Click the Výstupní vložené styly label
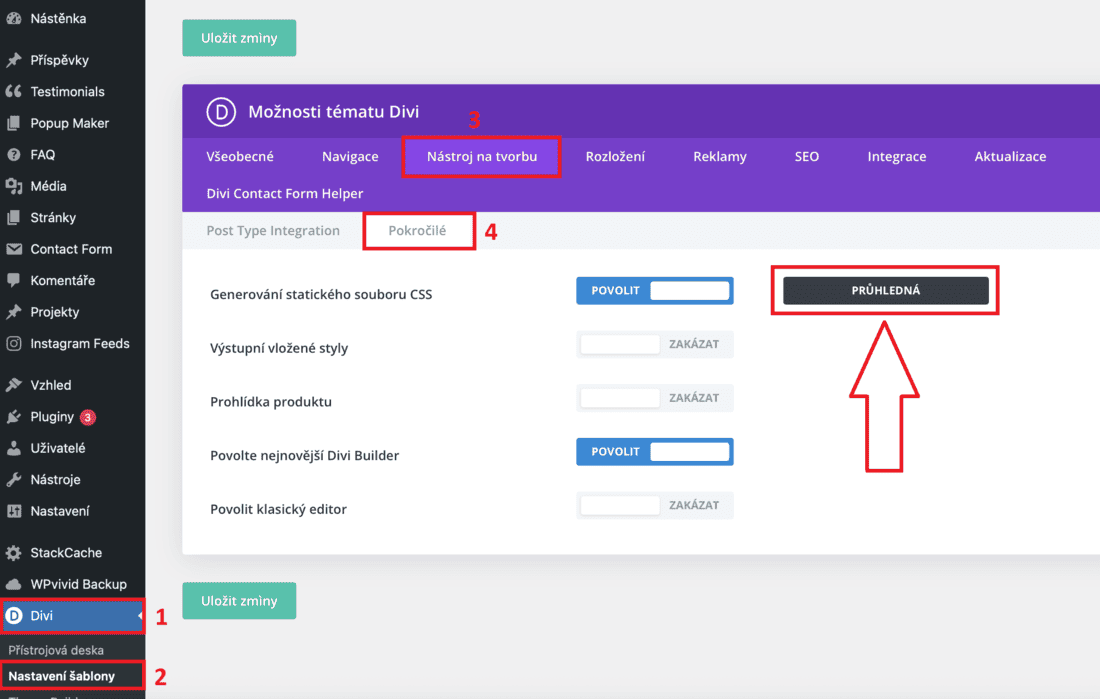The width and height of the screenshot is (1100, 699). click(279, 348)
